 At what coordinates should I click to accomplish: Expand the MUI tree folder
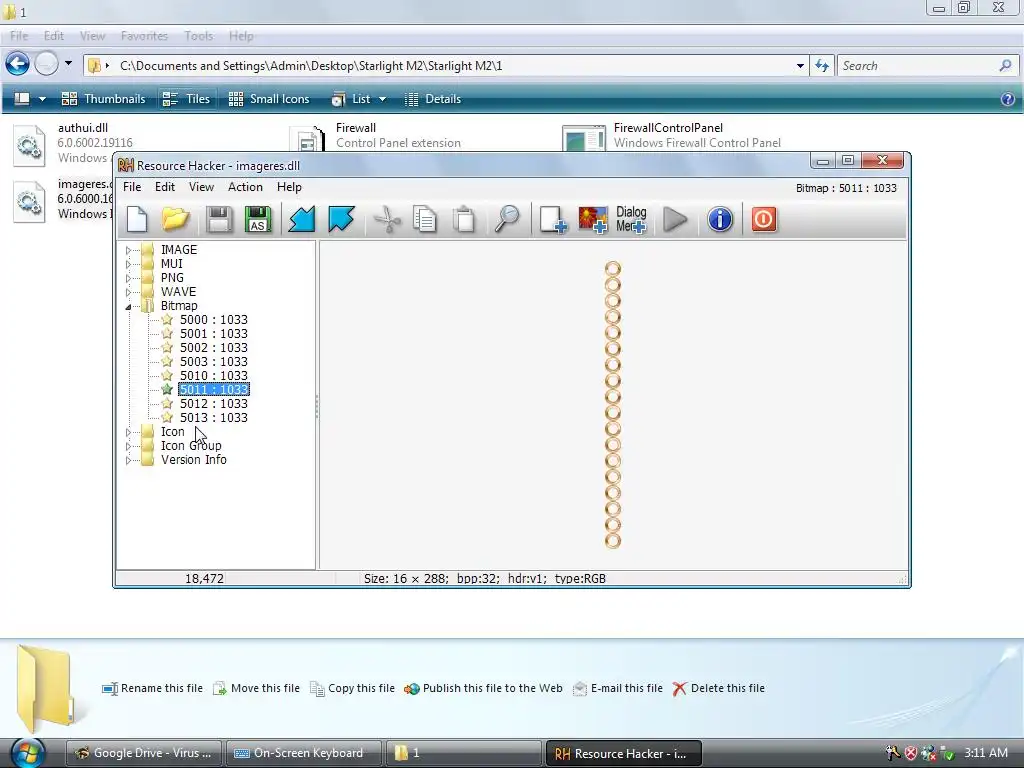128,264
